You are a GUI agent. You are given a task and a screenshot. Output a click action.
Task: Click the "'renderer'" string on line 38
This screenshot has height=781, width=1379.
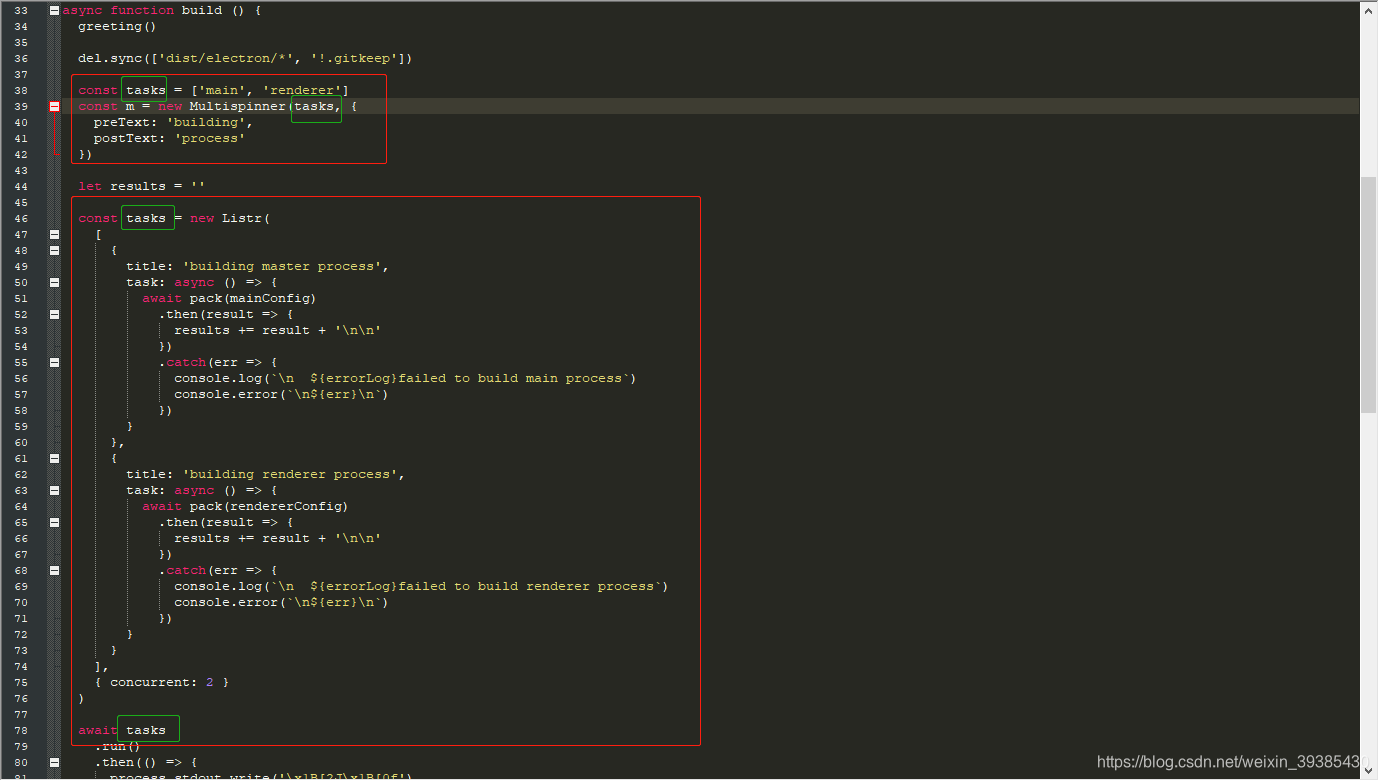point(302,90)
